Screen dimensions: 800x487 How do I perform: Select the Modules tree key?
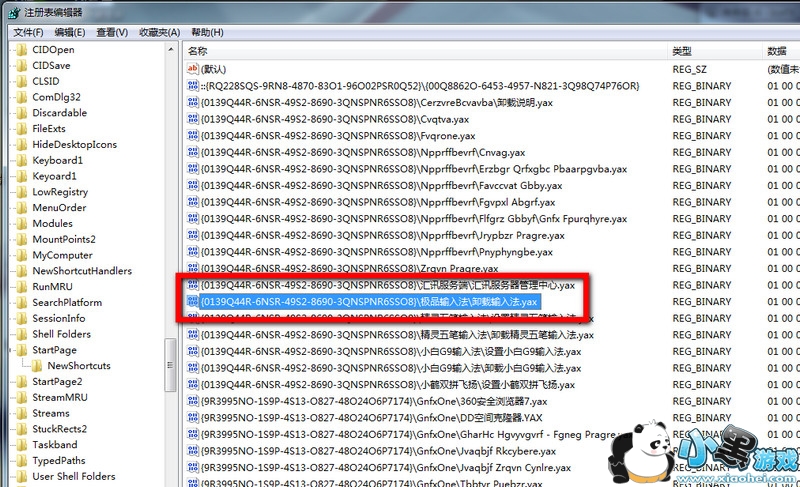click(x=53, y=224)
